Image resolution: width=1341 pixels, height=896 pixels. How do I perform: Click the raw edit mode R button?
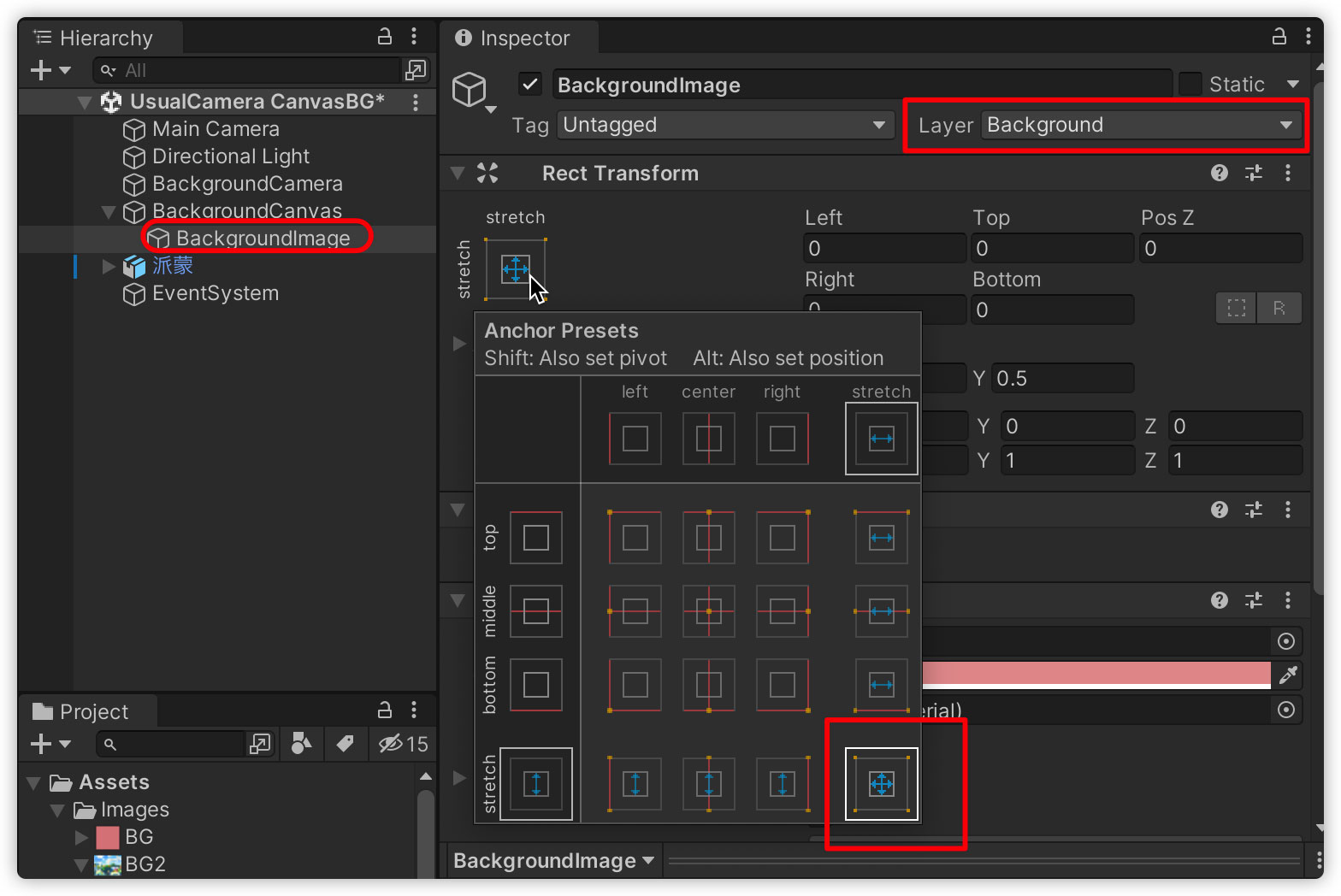click(x=1279, y=308)
